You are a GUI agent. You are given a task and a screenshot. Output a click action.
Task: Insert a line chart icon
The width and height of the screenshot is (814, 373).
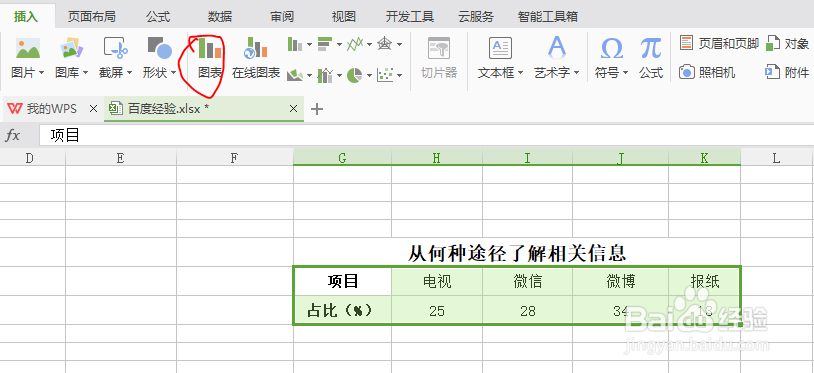point(355,44)
